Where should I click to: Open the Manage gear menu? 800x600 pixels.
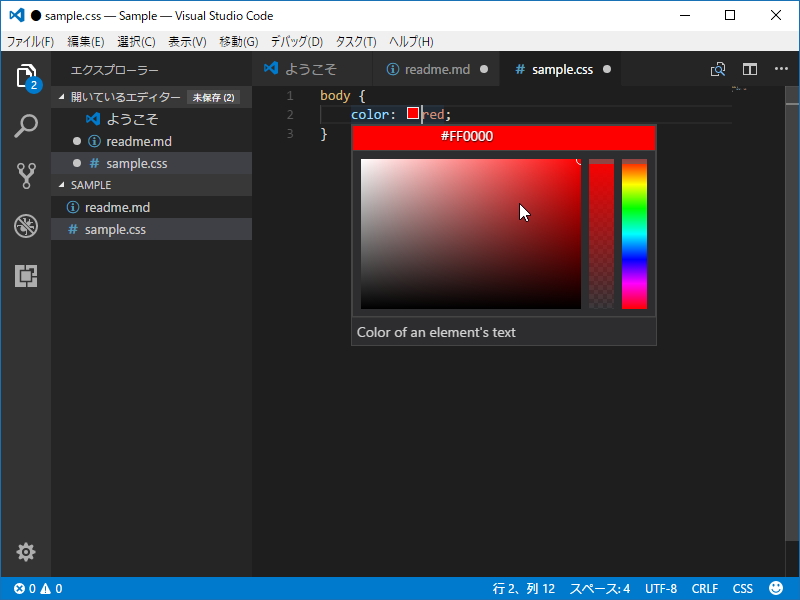click(26, 552)
